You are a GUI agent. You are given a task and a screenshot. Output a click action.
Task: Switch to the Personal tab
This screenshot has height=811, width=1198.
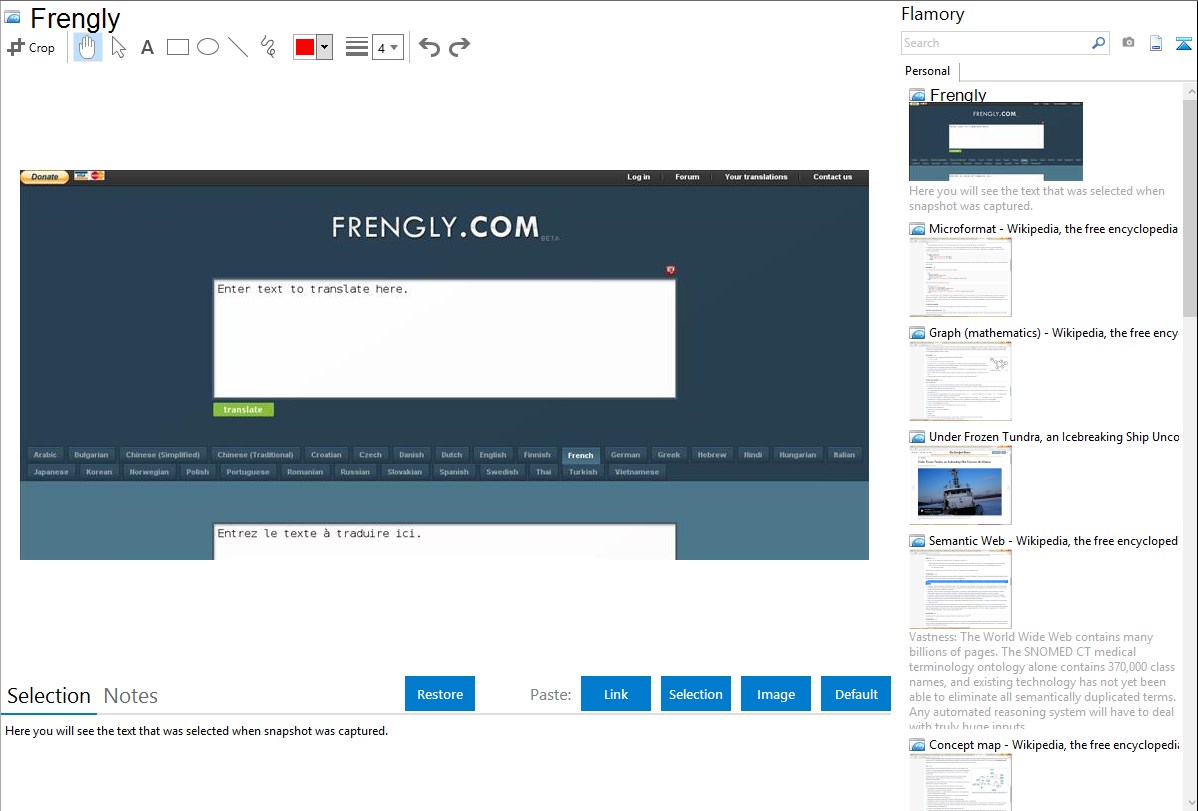(928, 71)
